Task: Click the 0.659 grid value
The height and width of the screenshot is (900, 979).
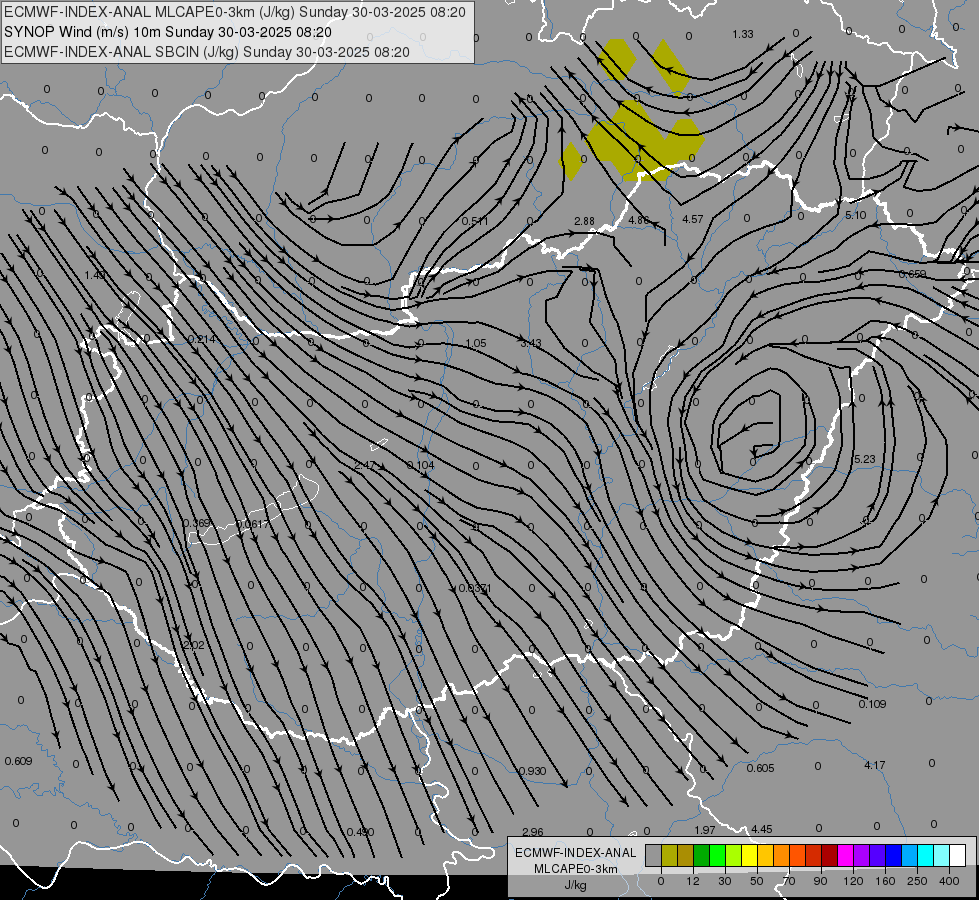Action: pyautogui.click(x=912, y=274)
